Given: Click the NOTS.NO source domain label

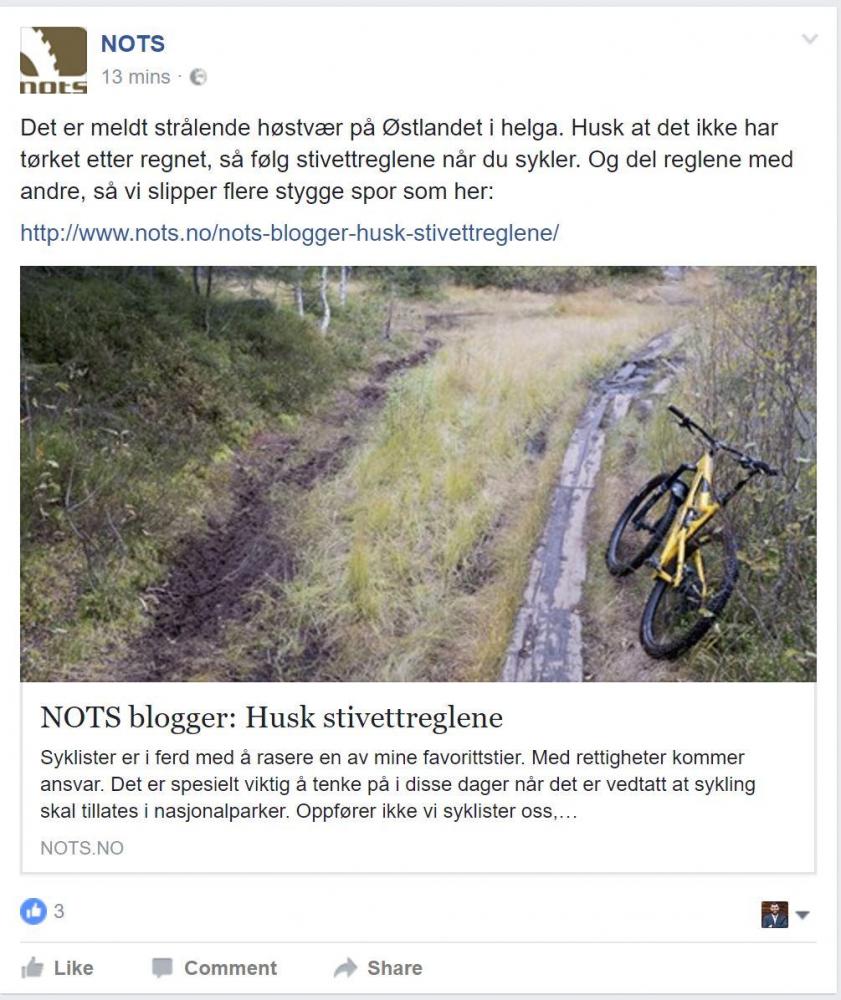Looking at the screenshot, I should (x=82, y=848).
